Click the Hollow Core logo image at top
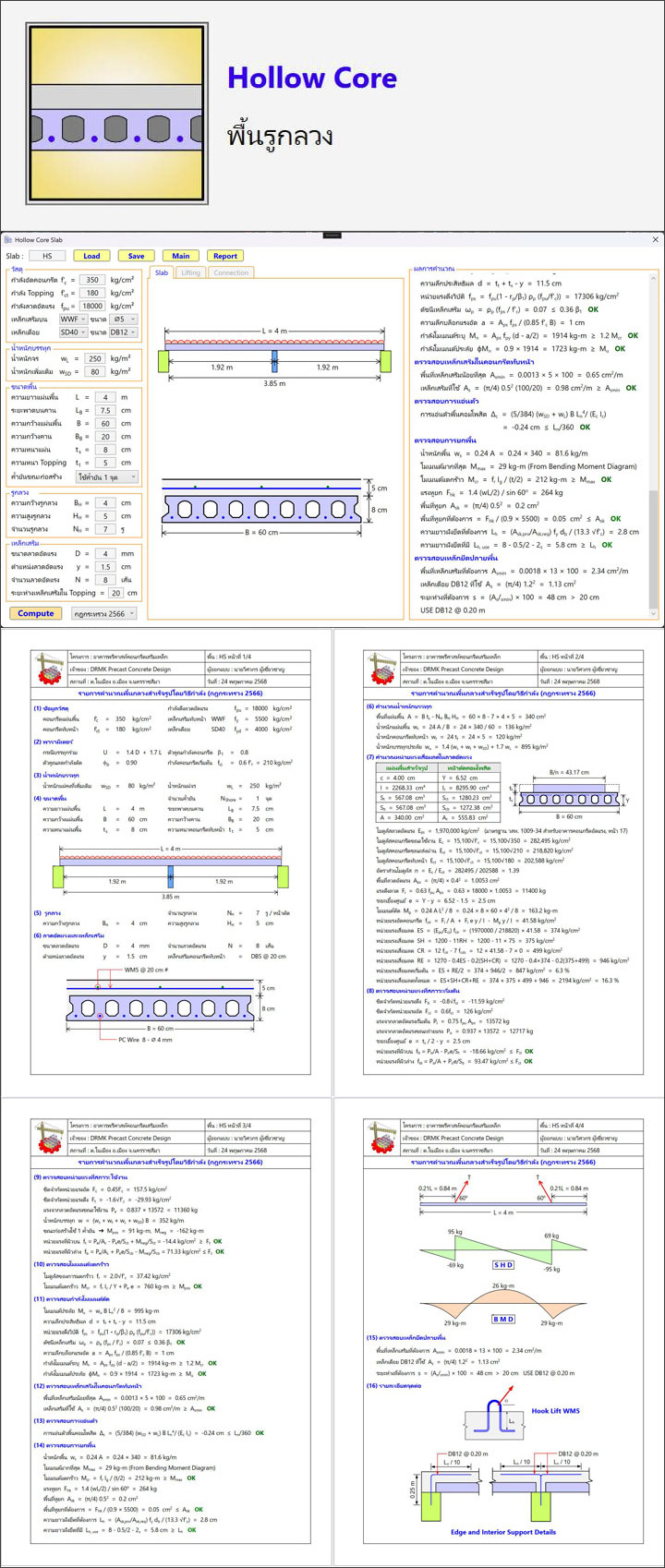665x1568 pixels. [115, 115]
